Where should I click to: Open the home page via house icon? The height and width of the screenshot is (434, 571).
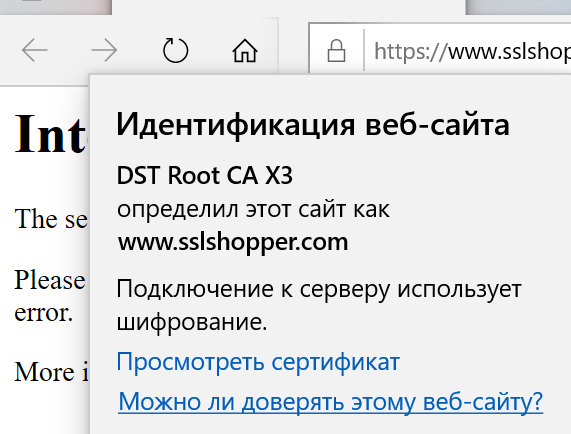tap(245, 50)
